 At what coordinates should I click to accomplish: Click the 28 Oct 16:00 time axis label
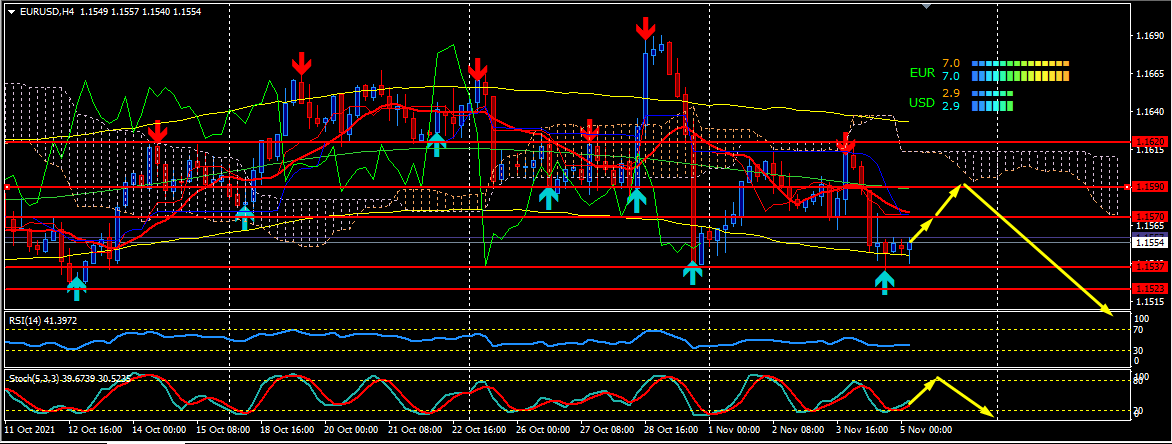click(669, 431)
